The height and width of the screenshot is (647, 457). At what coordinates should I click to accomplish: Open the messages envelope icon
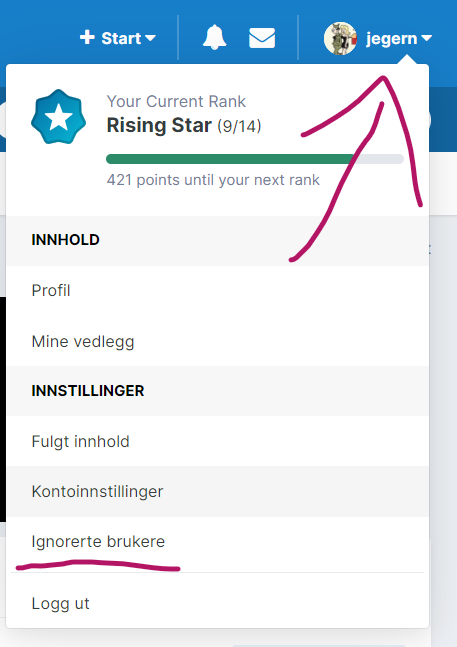coord(262,38)
